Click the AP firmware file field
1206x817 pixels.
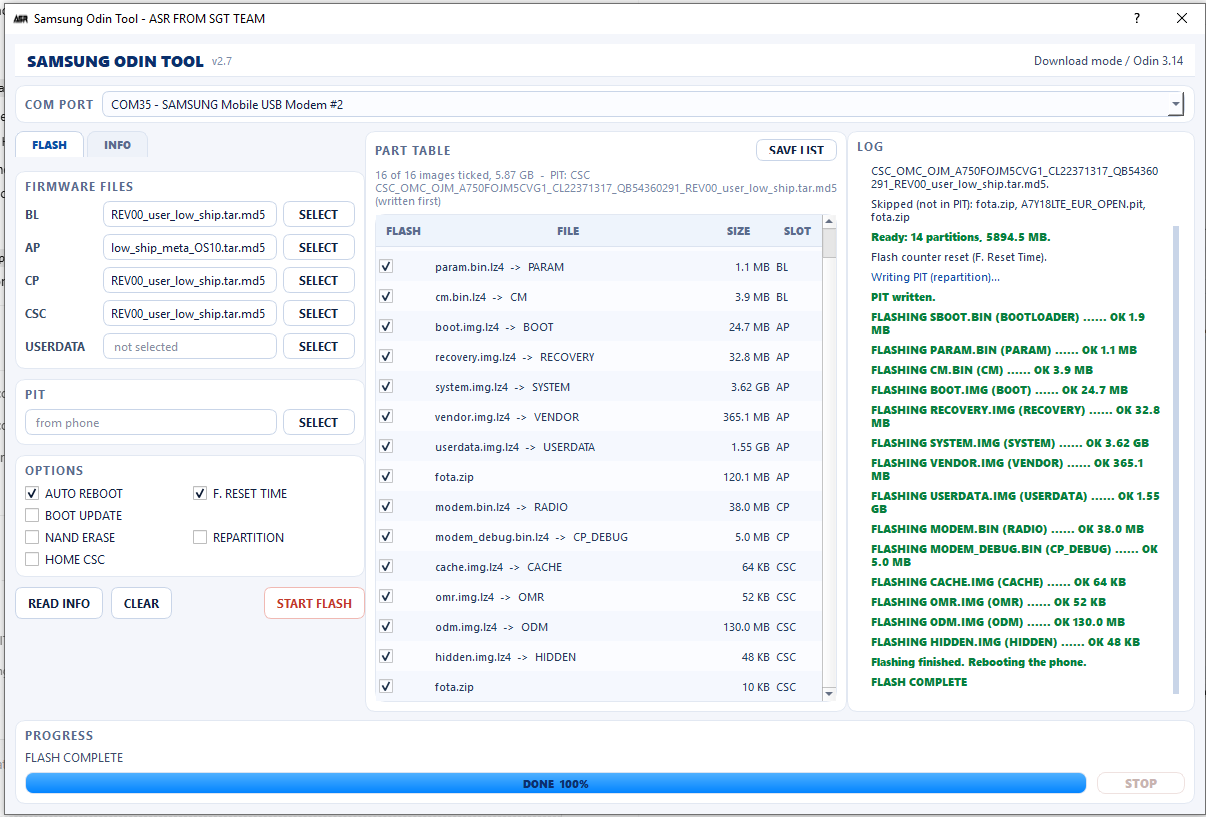pos(189,247)
